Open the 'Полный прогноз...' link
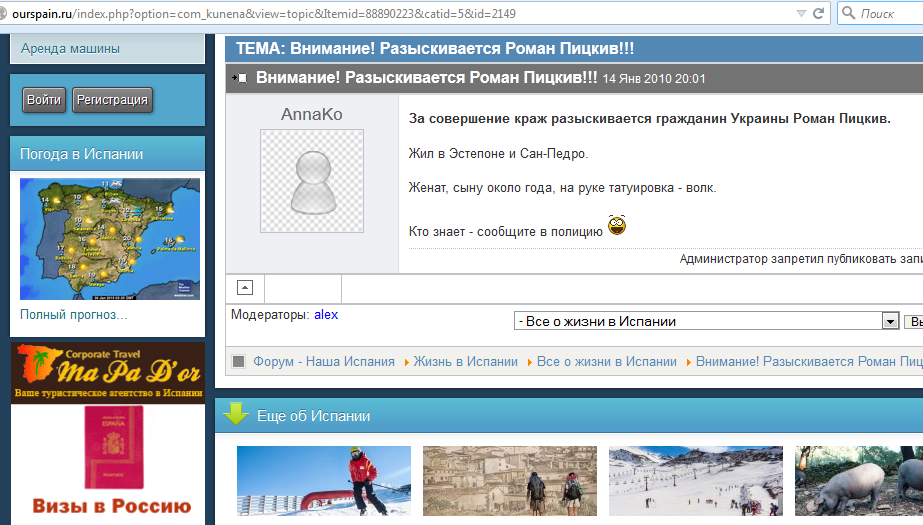The height and width of the screenshot is (525, 923). pos(74,315)
